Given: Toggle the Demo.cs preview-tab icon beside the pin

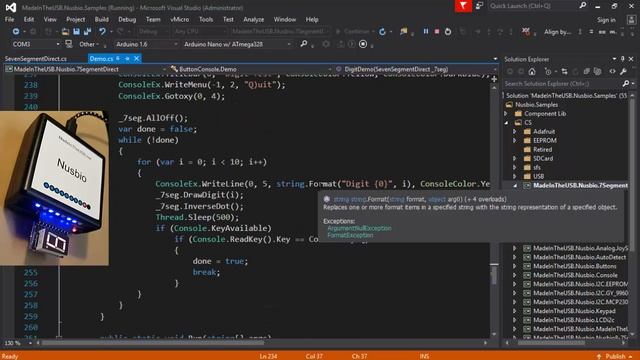Looking at the screenshot, I should (x=127, y=59).
